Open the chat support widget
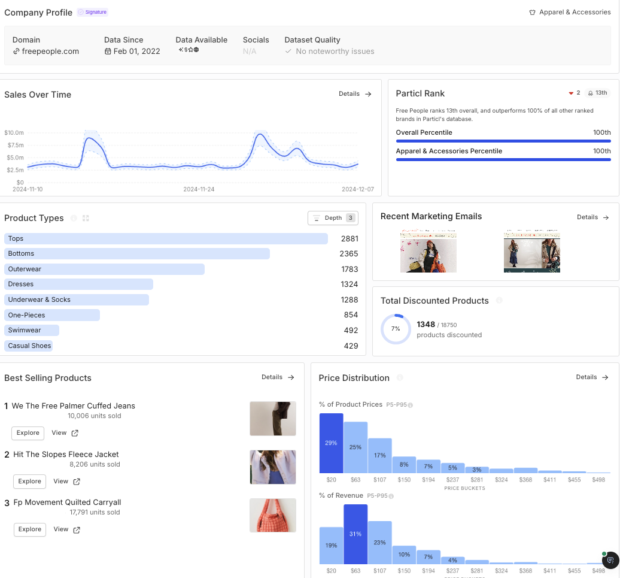This screenshot has width=620, height=578. pyautogui.click(x=611, y=560)
